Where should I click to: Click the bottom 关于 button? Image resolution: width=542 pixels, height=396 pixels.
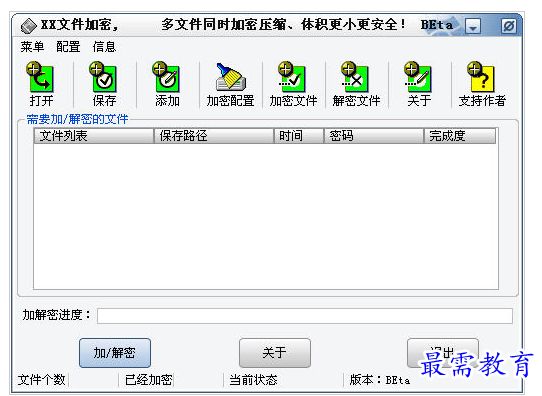[275, 353]
